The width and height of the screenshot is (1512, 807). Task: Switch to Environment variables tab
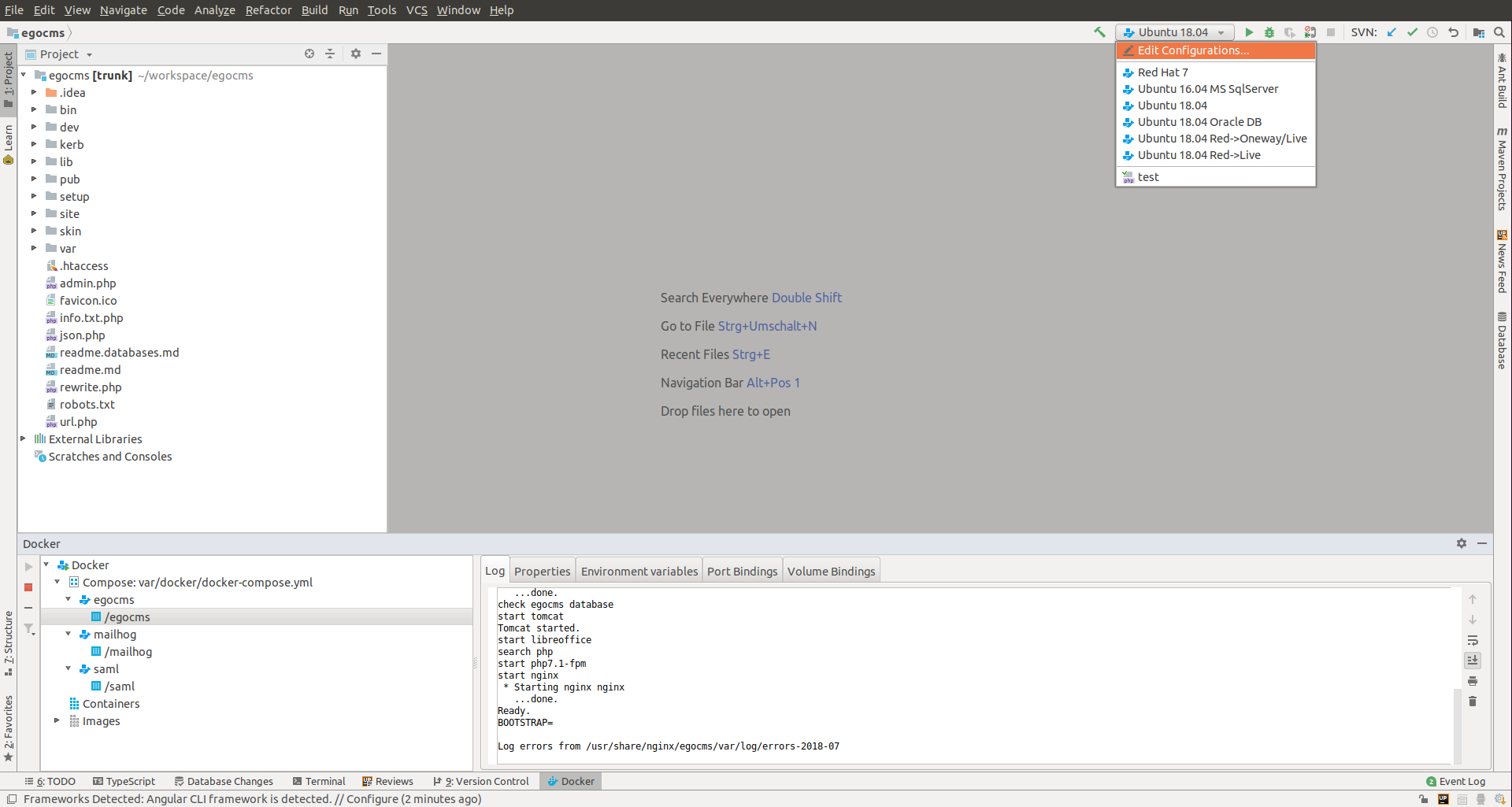click(639, 571)
